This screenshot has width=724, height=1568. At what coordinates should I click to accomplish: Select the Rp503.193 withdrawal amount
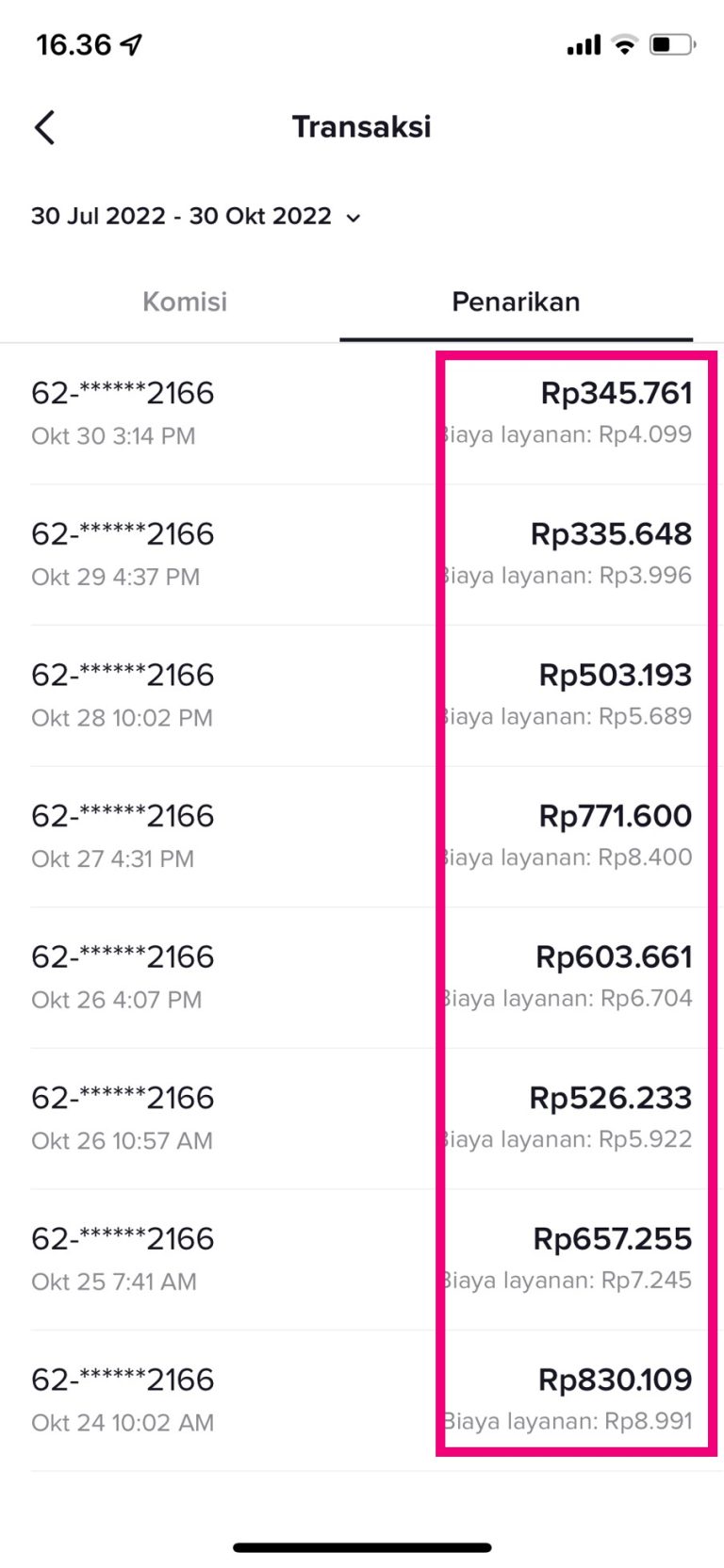tap(615, 676)
